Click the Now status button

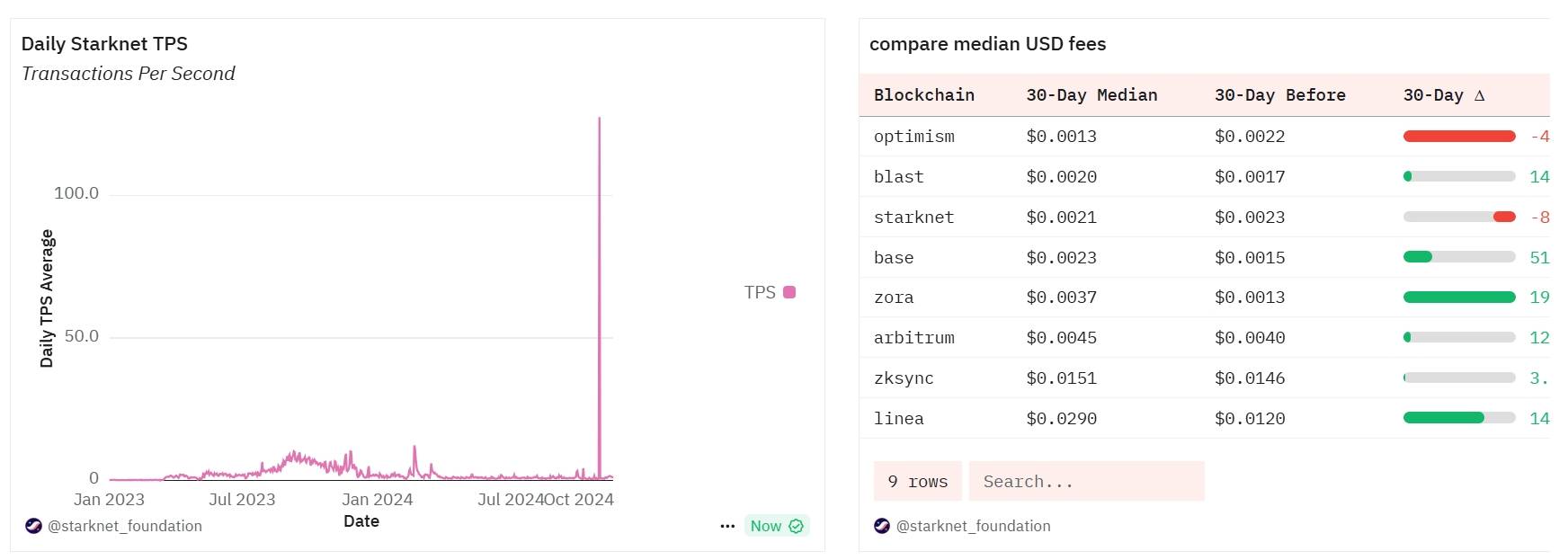click(777, 526)
